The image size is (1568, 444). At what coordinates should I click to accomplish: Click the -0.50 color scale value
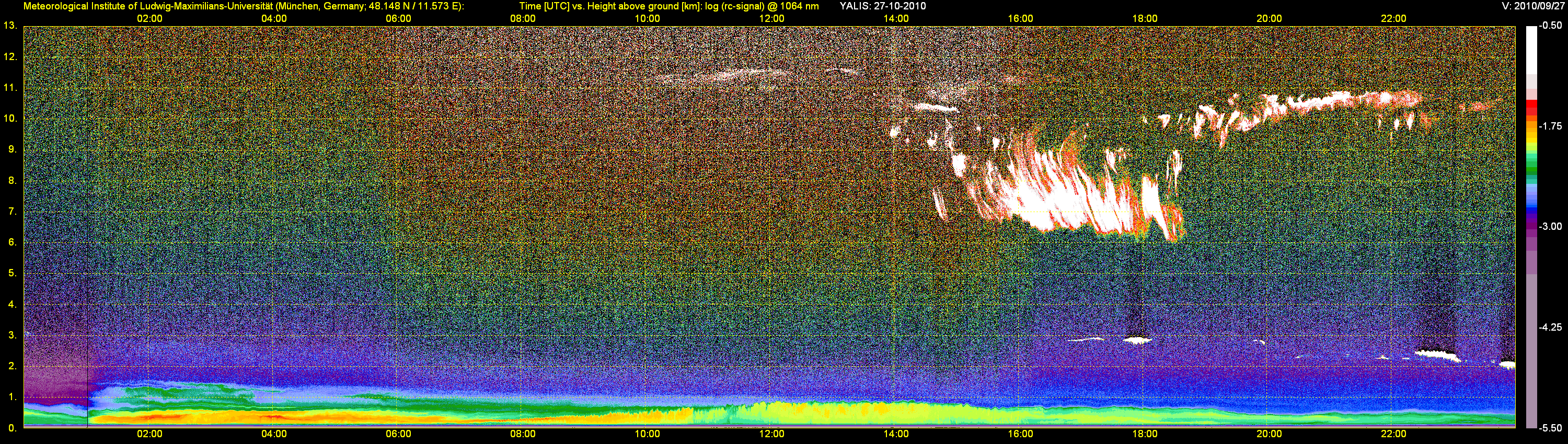1551,26
